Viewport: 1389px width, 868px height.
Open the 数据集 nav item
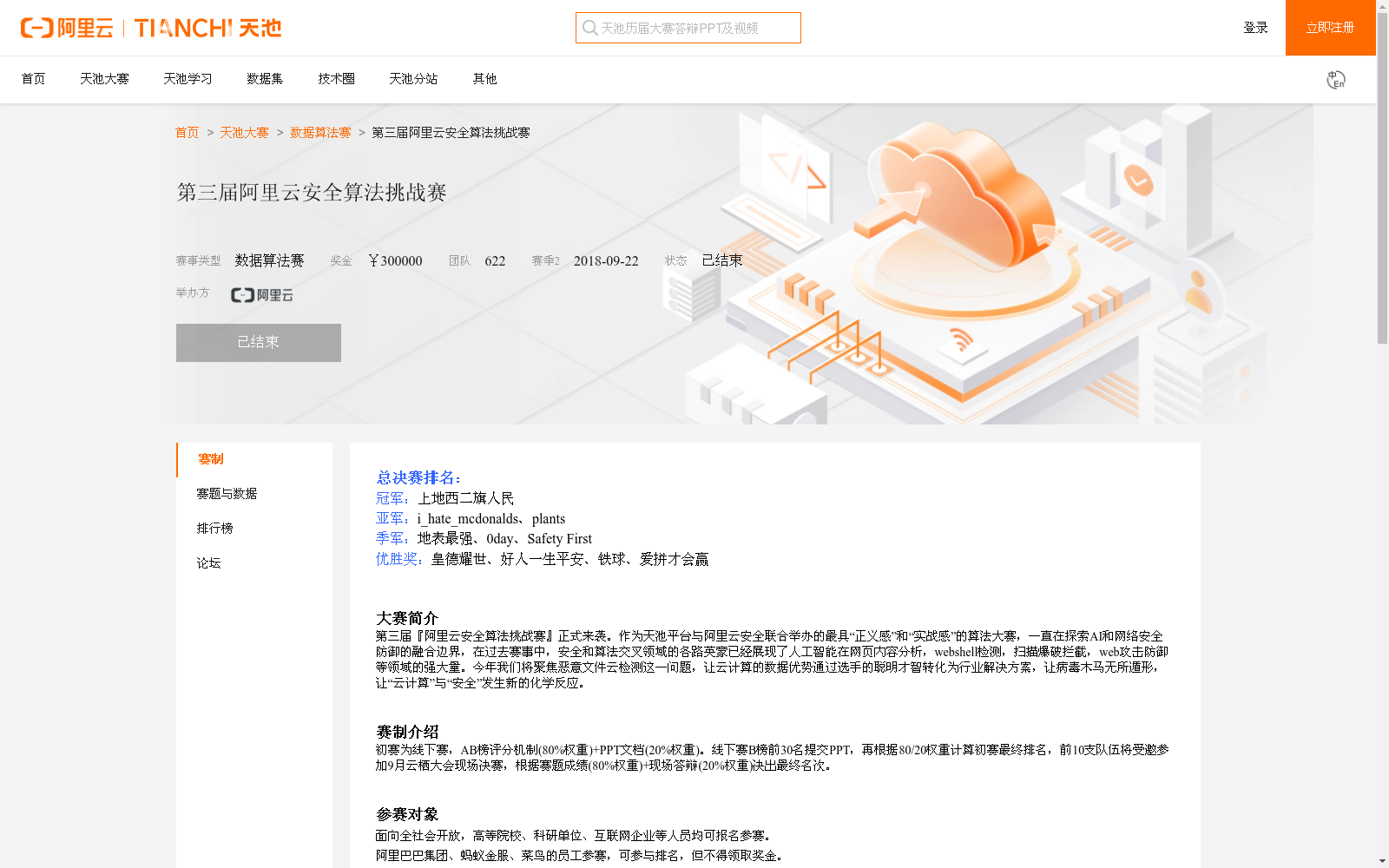click(265, 79)
